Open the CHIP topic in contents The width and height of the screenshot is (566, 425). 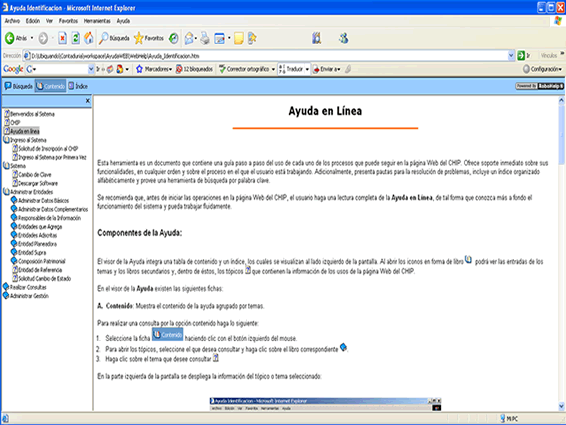[12, 122]
